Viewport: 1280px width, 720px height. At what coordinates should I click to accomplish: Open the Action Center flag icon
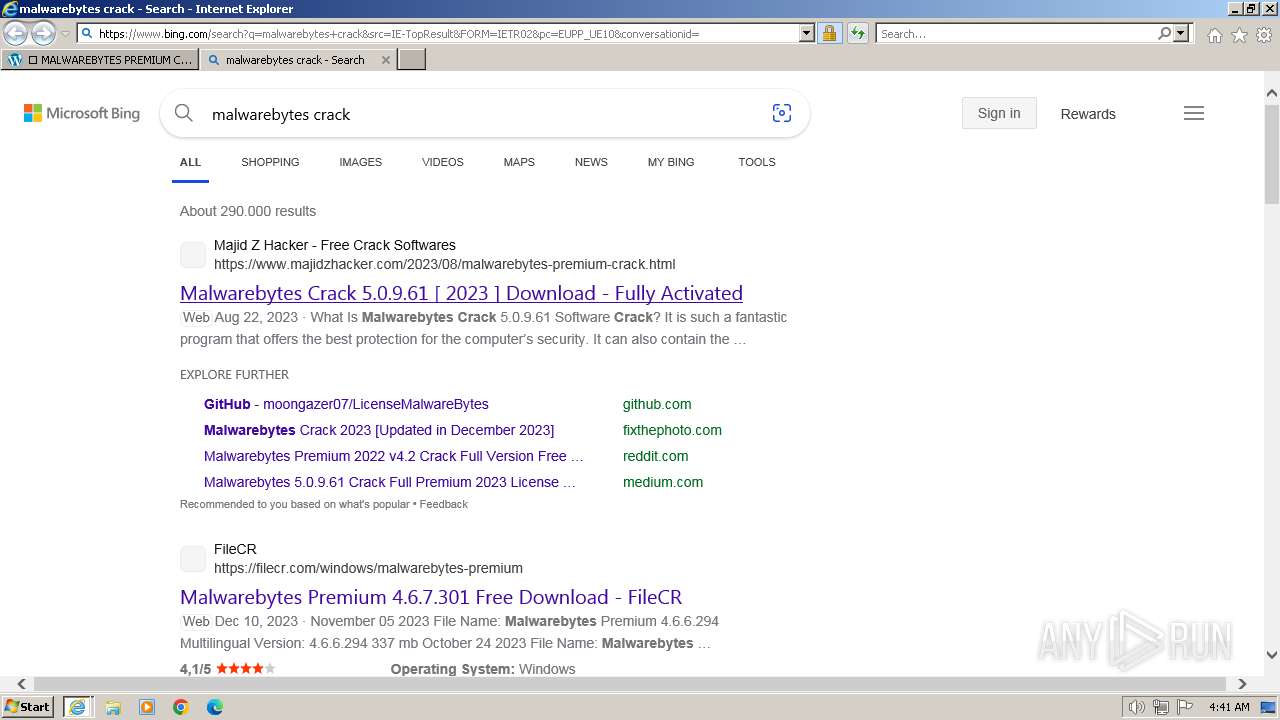[1185, 707]
